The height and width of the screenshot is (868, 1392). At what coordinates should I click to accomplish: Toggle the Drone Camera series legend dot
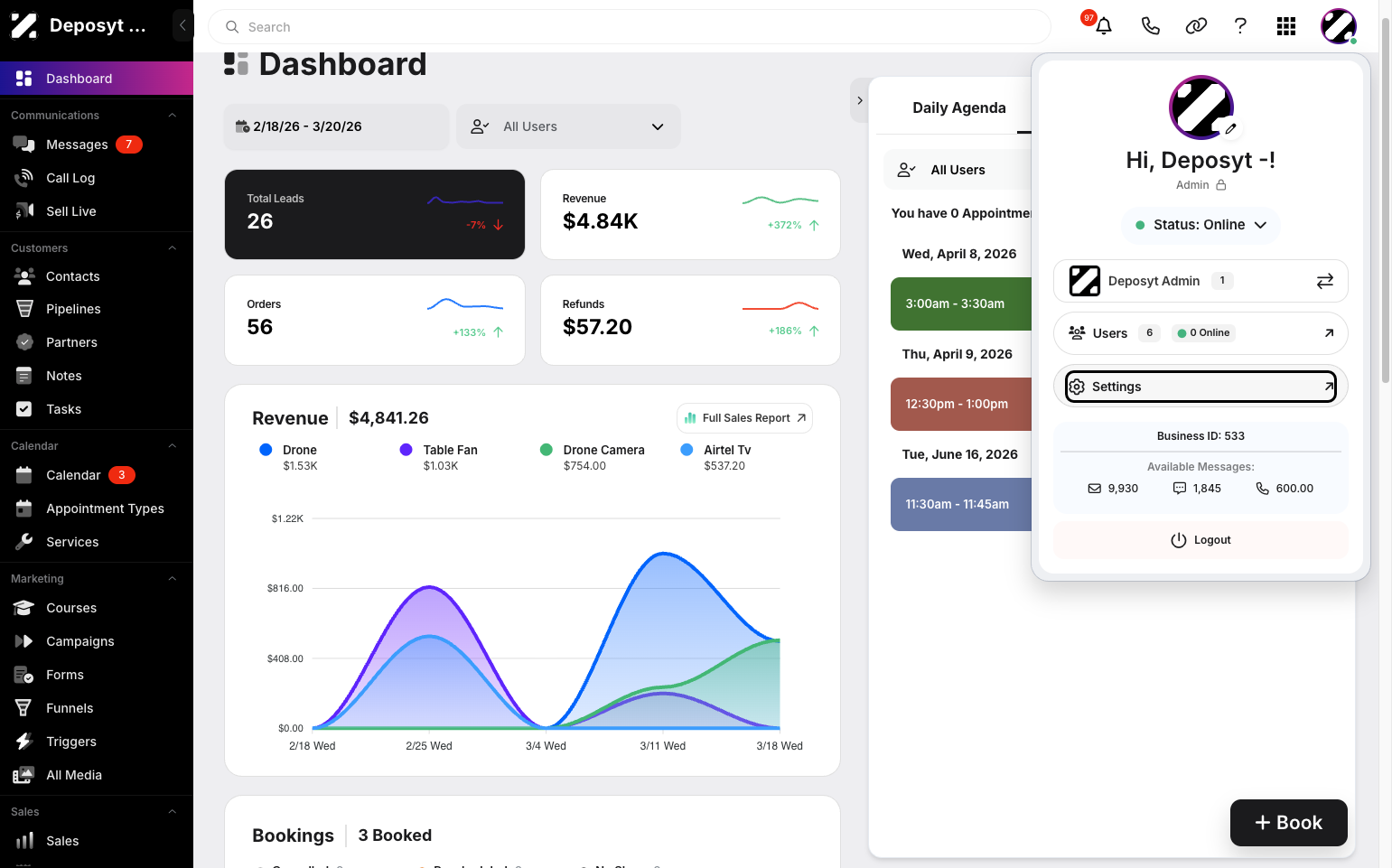547,450
